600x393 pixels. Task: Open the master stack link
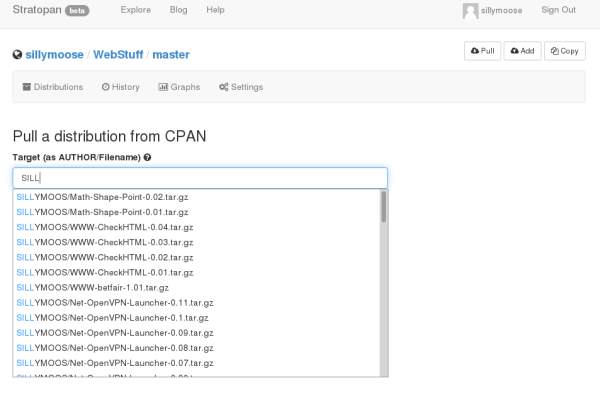click(x=171, y=55)
